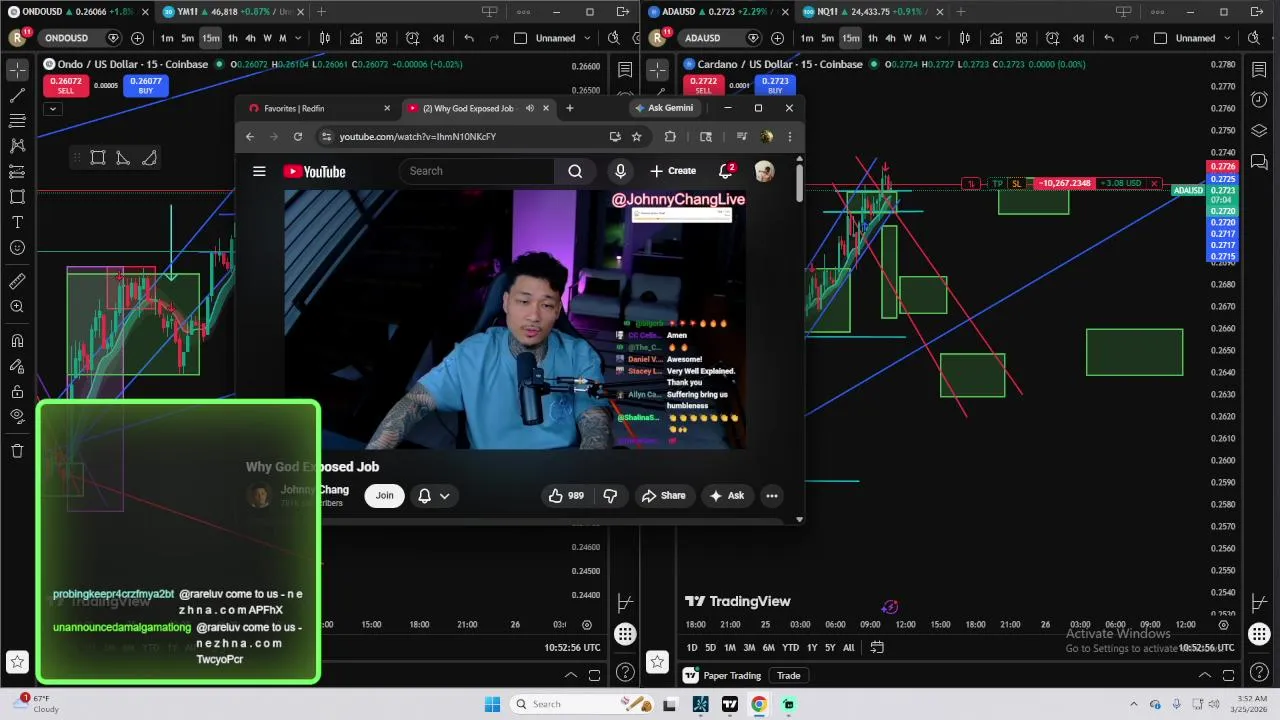The width and height of the screenshot is (1280, 720).
Task: Click the Join button under the video
Action: click(384, 495)
